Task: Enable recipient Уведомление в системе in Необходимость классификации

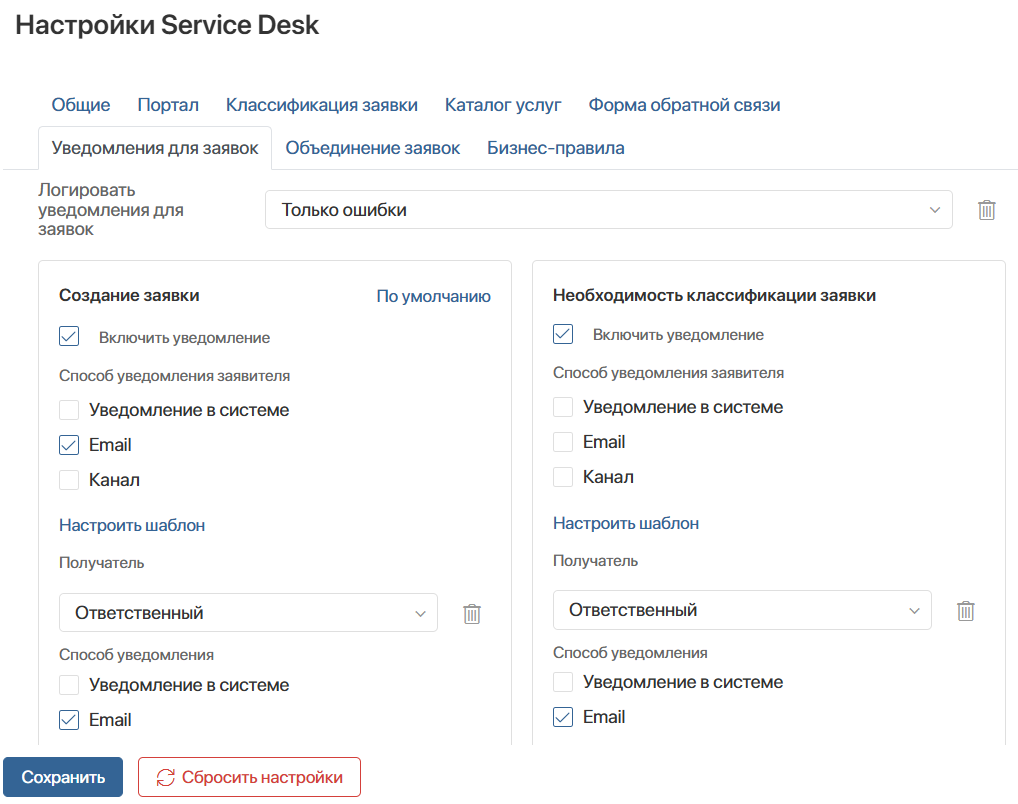Action: tap(563, 682)
